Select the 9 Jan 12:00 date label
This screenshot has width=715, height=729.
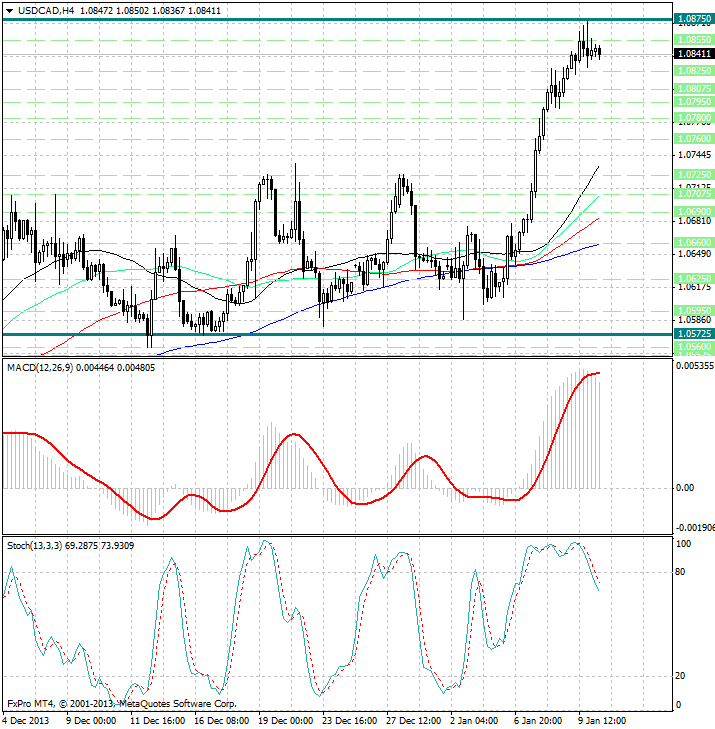coord(605,718)
